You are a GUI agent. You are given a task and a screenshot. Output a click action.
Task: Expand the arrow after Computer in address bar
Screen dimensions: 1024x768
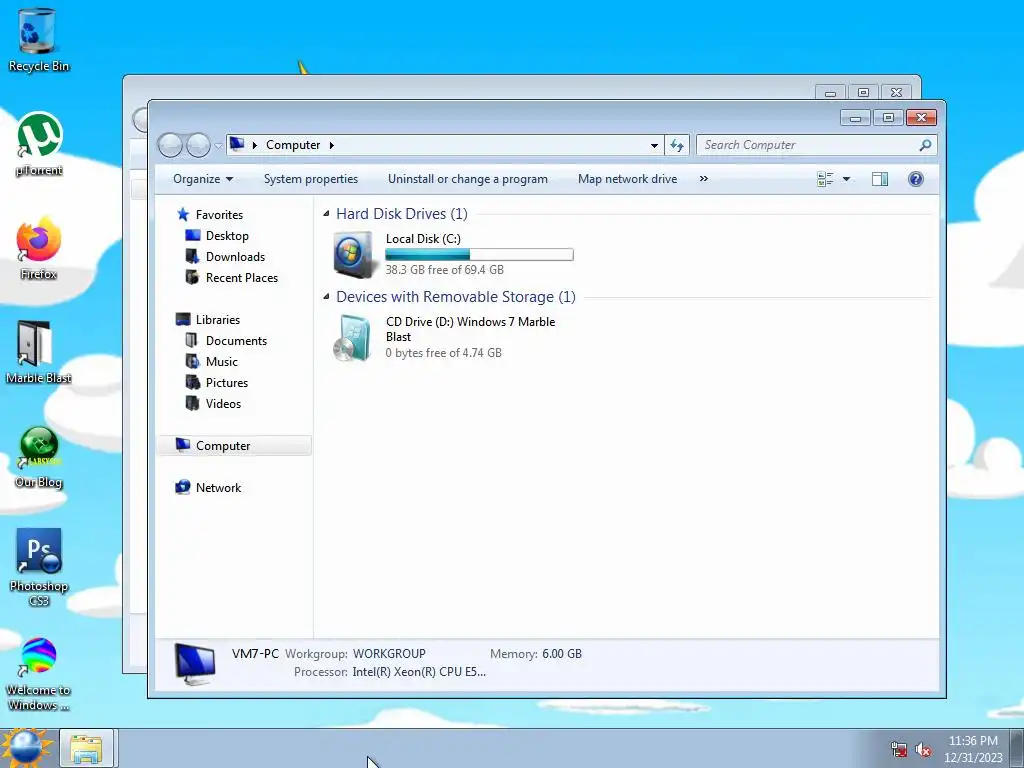332,145
